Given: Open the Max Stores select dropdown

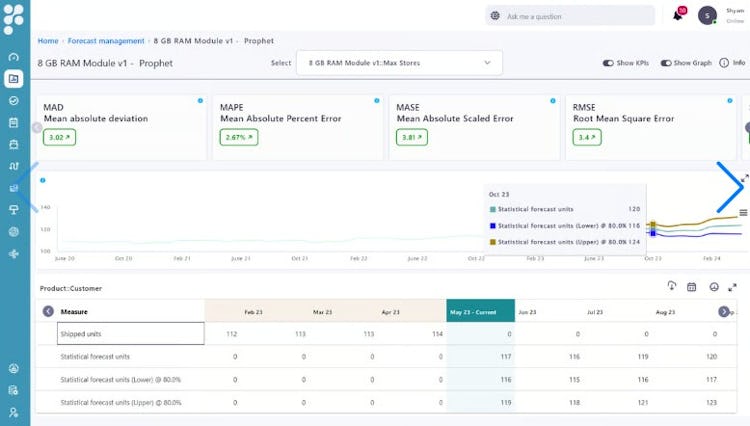Looking at the screenshot, I should (399, 63).
